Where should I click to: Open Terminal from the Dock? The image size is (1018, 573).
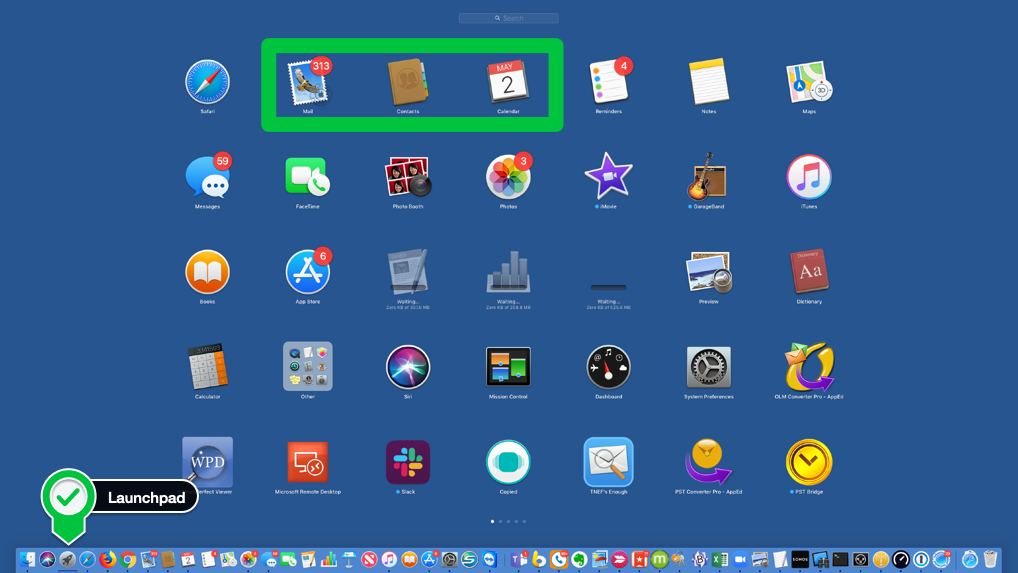pyautogui.click(x=840, y=559)
